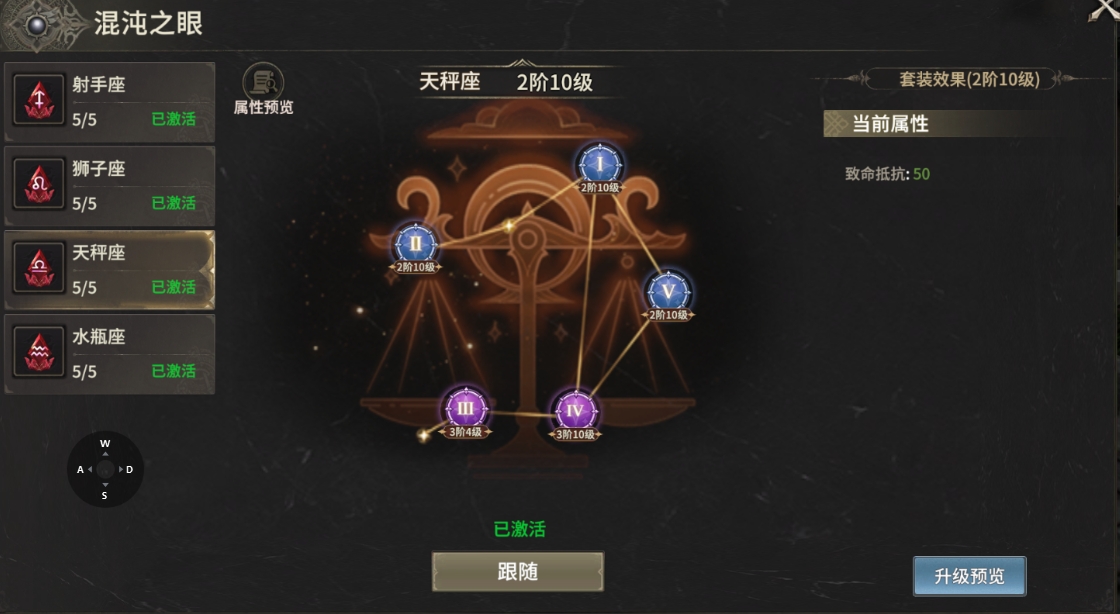Switch to the 射手座 constellation tab
Viewport: 1120px width, 614px height.
pyautogui.click(x=110, y=101)
